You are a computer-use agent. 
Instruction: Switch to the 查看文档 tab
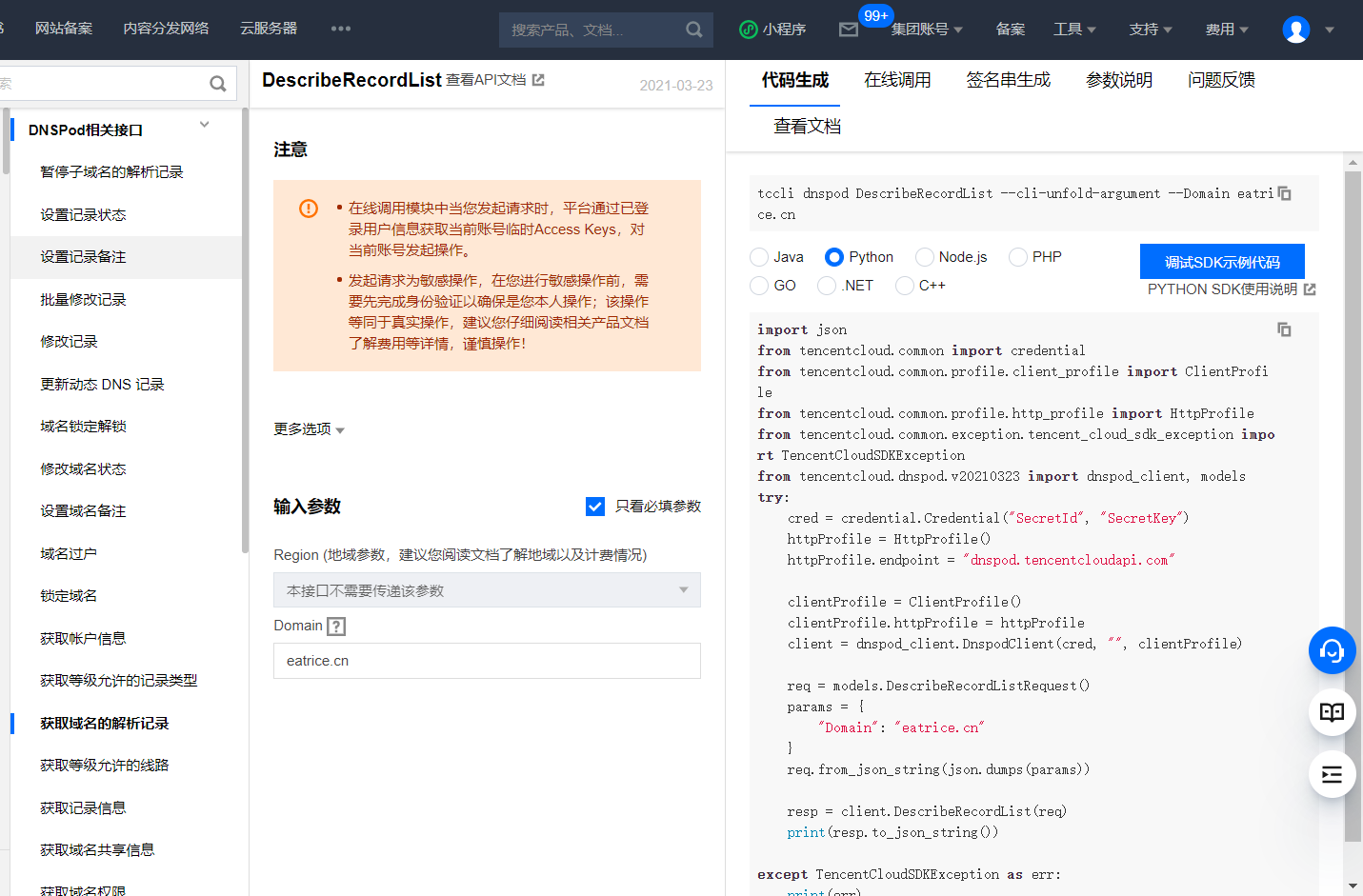click(x=807, y=126)
